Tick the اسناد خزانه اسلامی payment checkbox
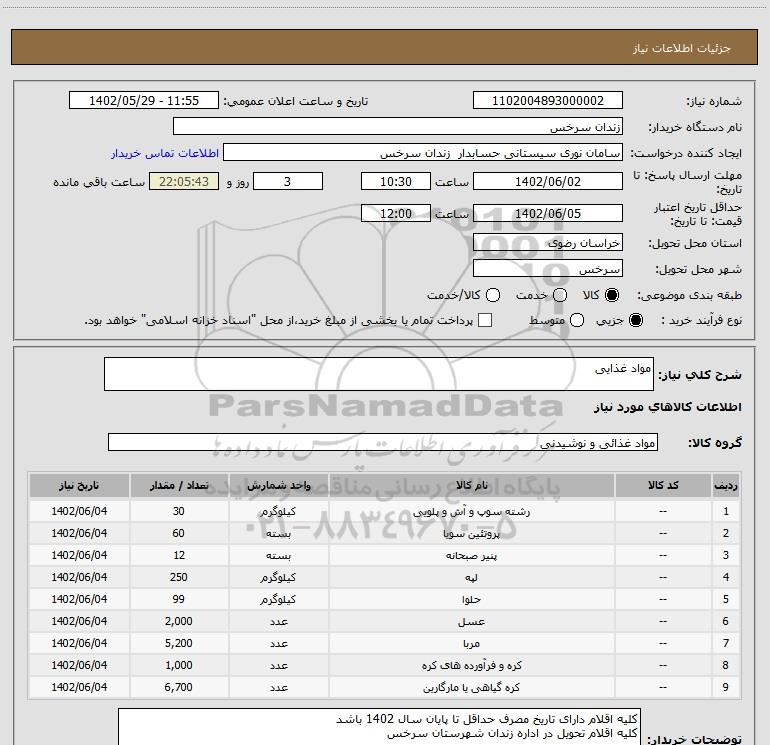This screenshot has height=745, width=770. [485, 320]
